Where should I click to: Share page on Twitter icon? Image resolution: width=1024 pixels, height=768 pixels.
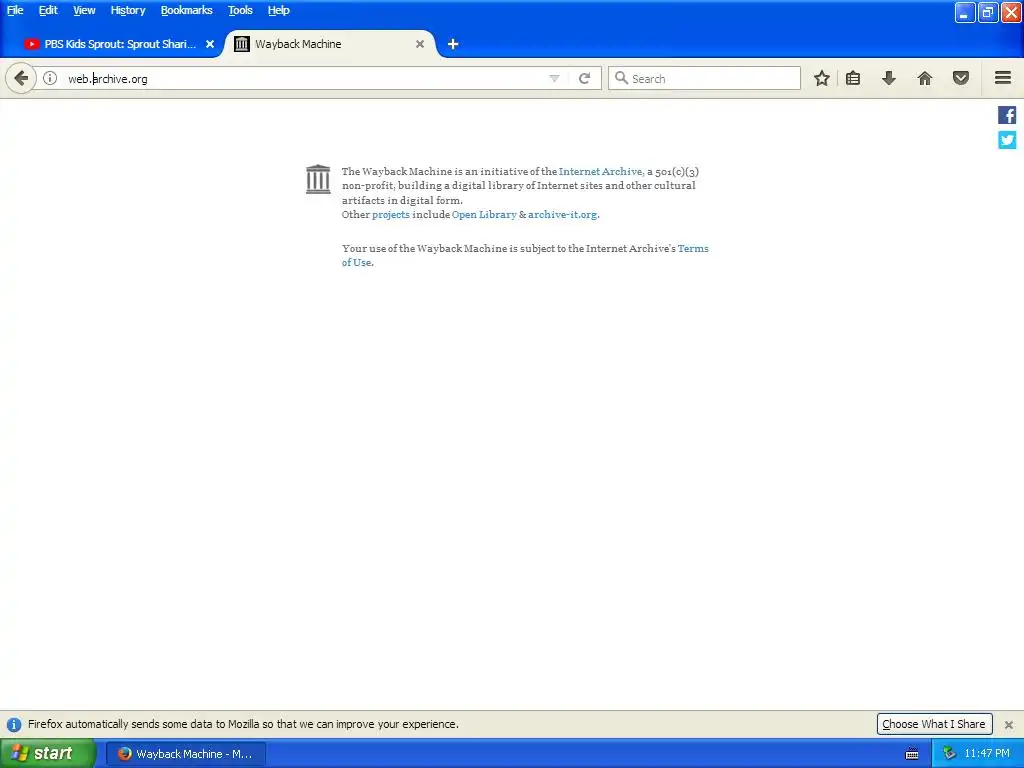click(x=1007, y=140)
